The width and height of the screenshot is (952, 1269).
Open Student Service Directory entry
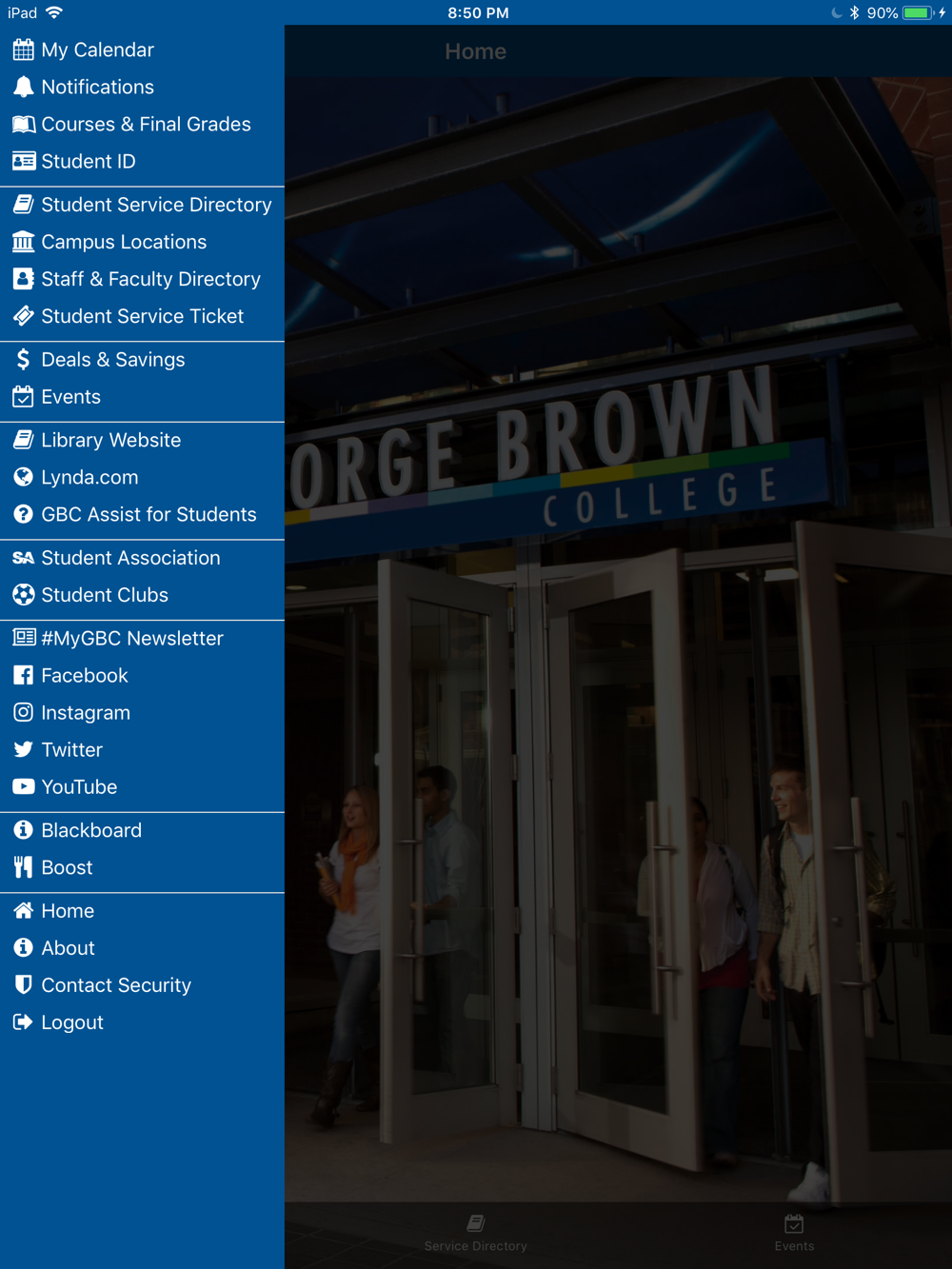coord(142,205)
